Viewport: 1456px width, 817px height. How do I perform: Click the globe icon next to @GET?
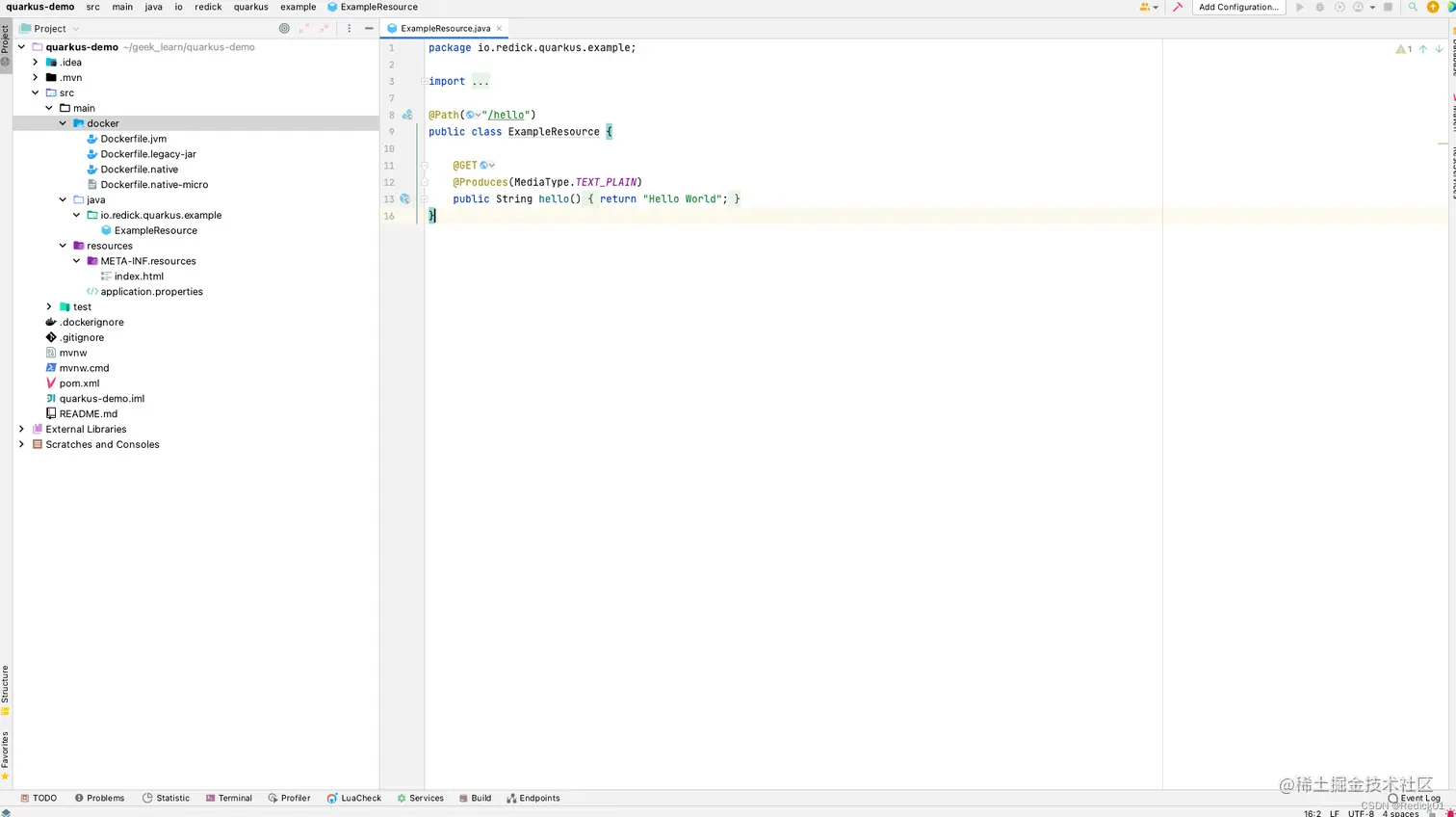484,166
